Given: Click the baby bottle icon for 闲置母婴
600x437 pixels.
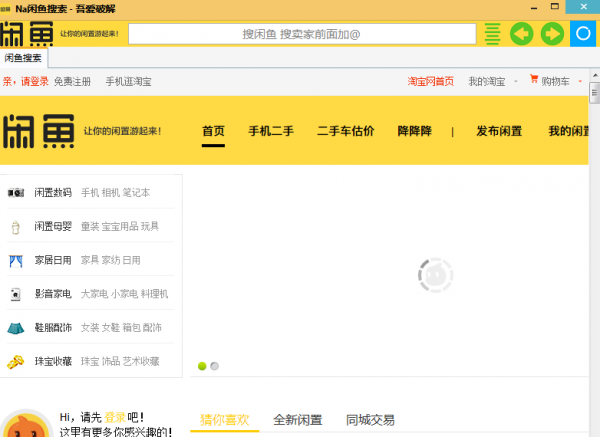Looking at the screenshot, I should pyautogui.click(x=16, y=227).
